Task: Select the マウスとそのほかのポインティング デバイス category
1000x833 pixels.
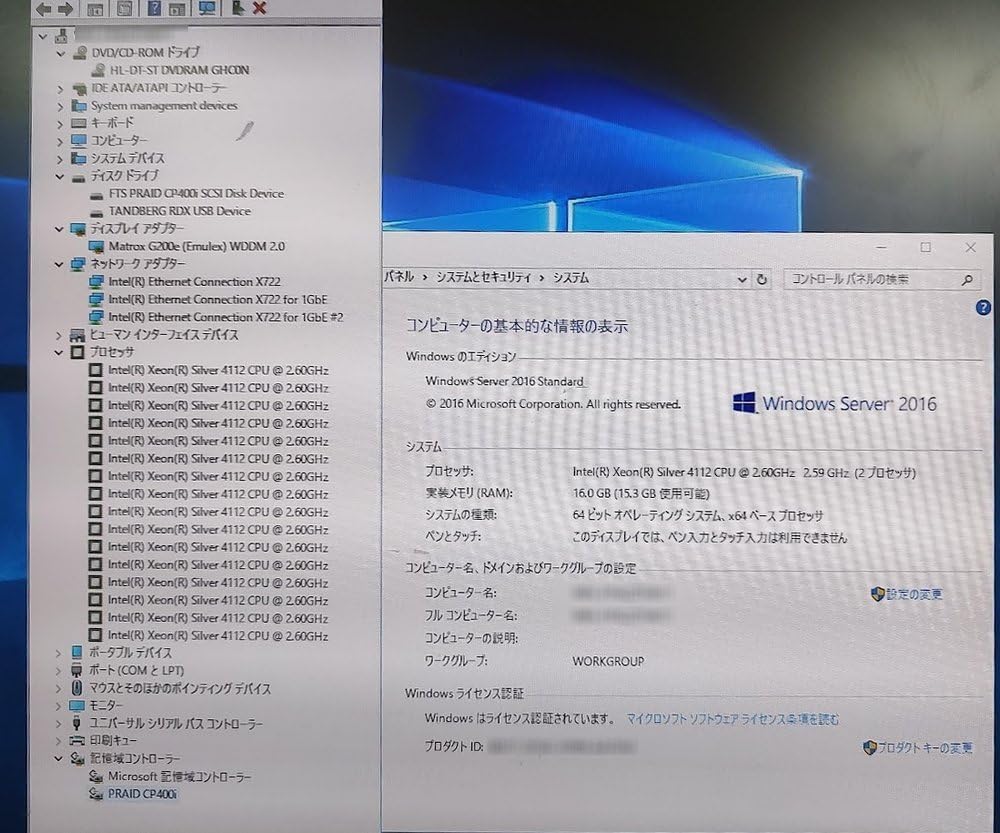Action: click(180, 688)
